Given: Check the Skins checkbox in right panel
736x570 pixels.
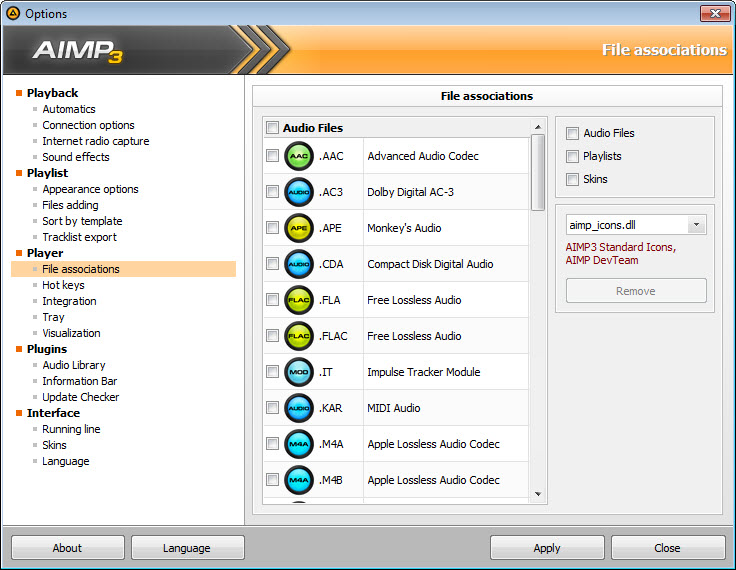Looking at the screenshot, I should click(572, 179).
